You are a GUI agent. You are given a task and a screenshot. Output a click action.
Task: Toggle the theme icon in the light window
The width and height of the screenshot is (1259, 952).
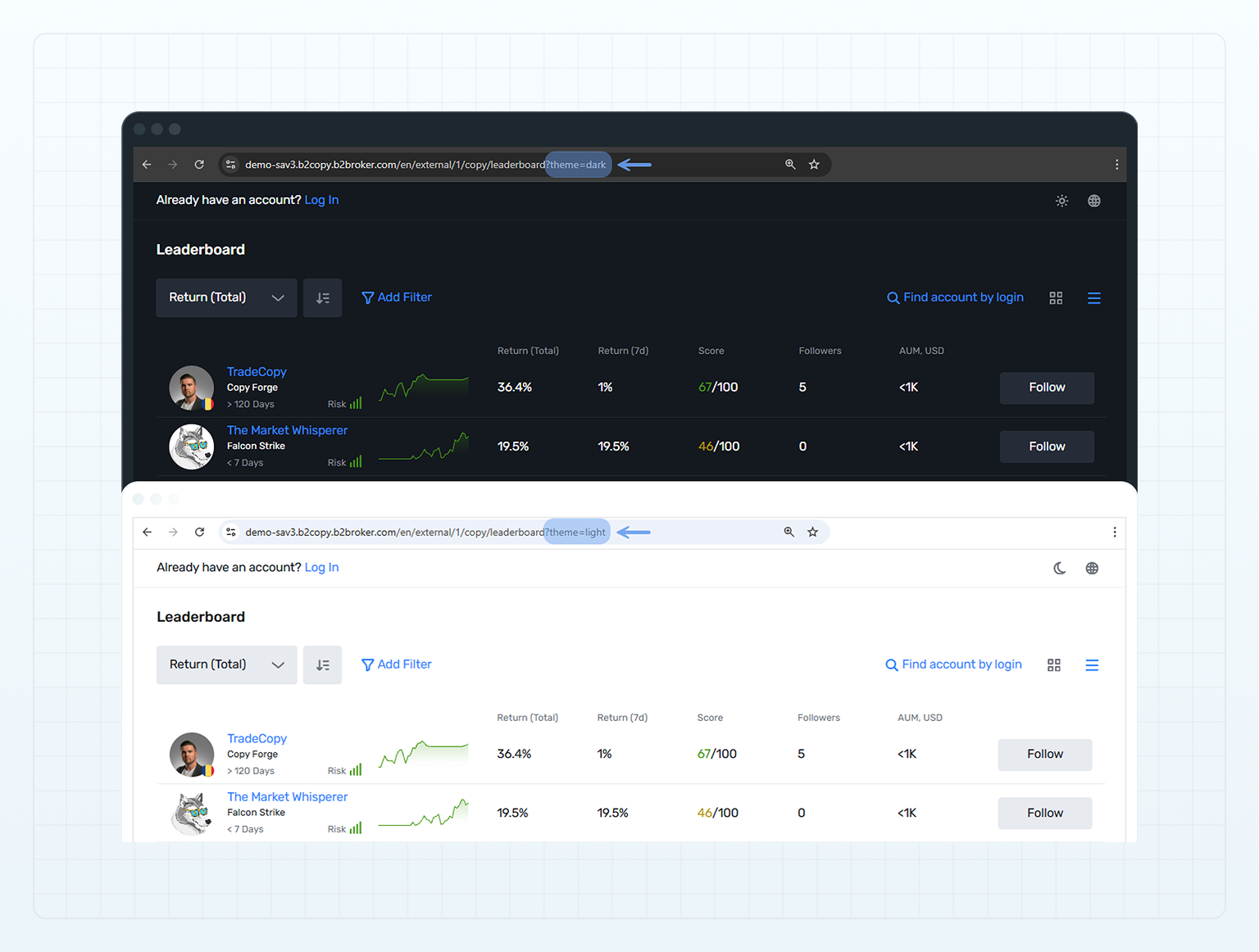tap(1059, 568)
